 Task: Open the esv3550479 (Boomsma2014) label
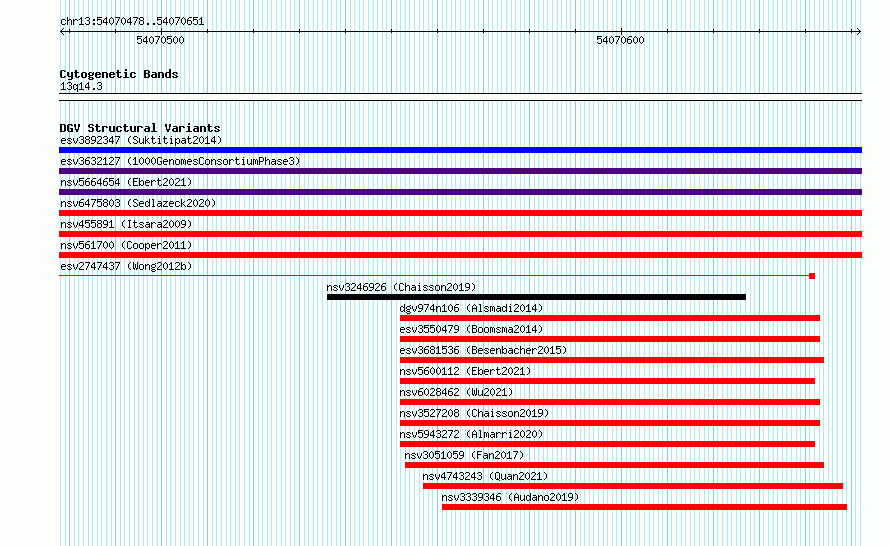pyautogui.click(x=471, y=329)
